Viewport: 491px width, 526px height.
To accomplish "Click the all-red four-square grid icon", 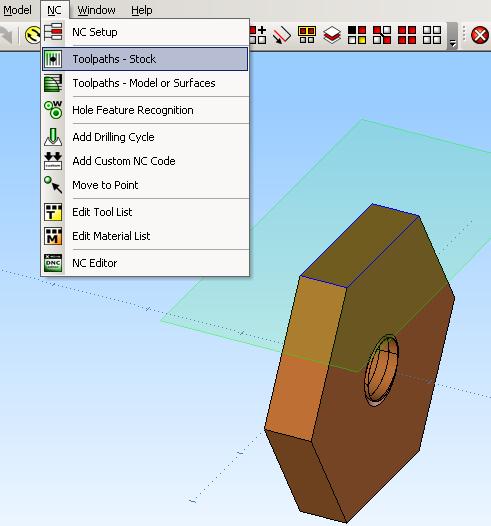I will click(x=407, y=35).
